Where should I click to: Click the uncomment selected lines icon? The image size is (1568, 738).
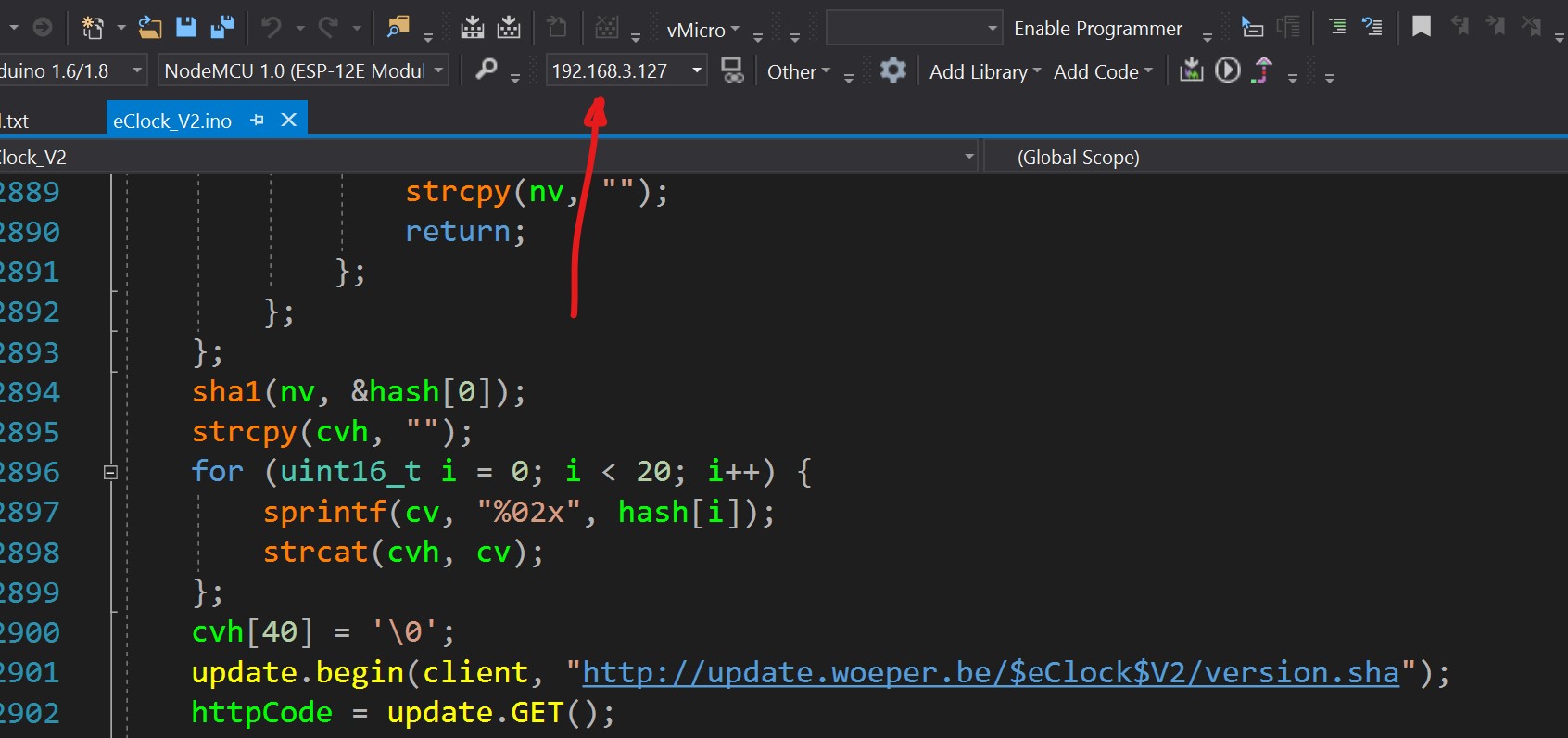tap(1372, 27)
